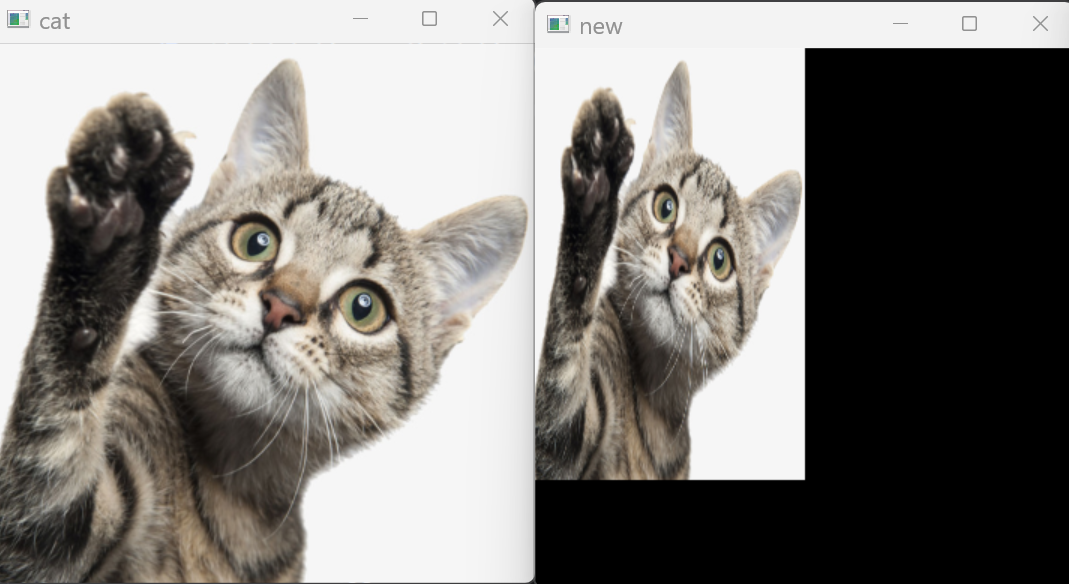Minimize the cat window

(x=361, y=19)
